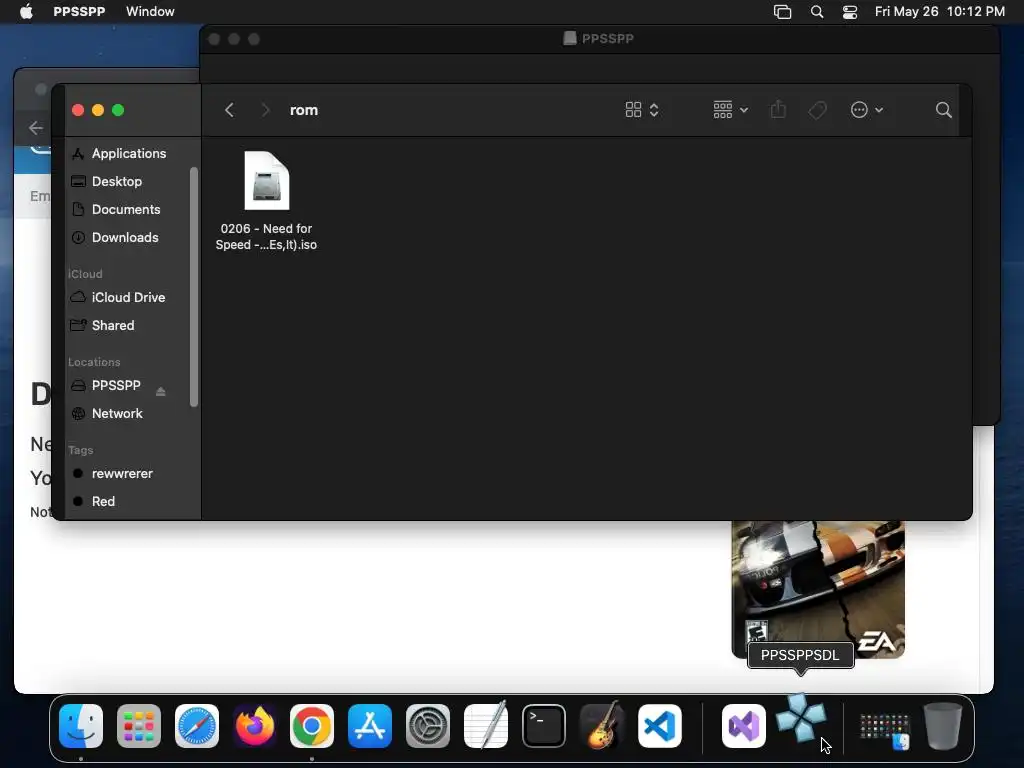Launch Firefox from the Dock

point(255,726)
